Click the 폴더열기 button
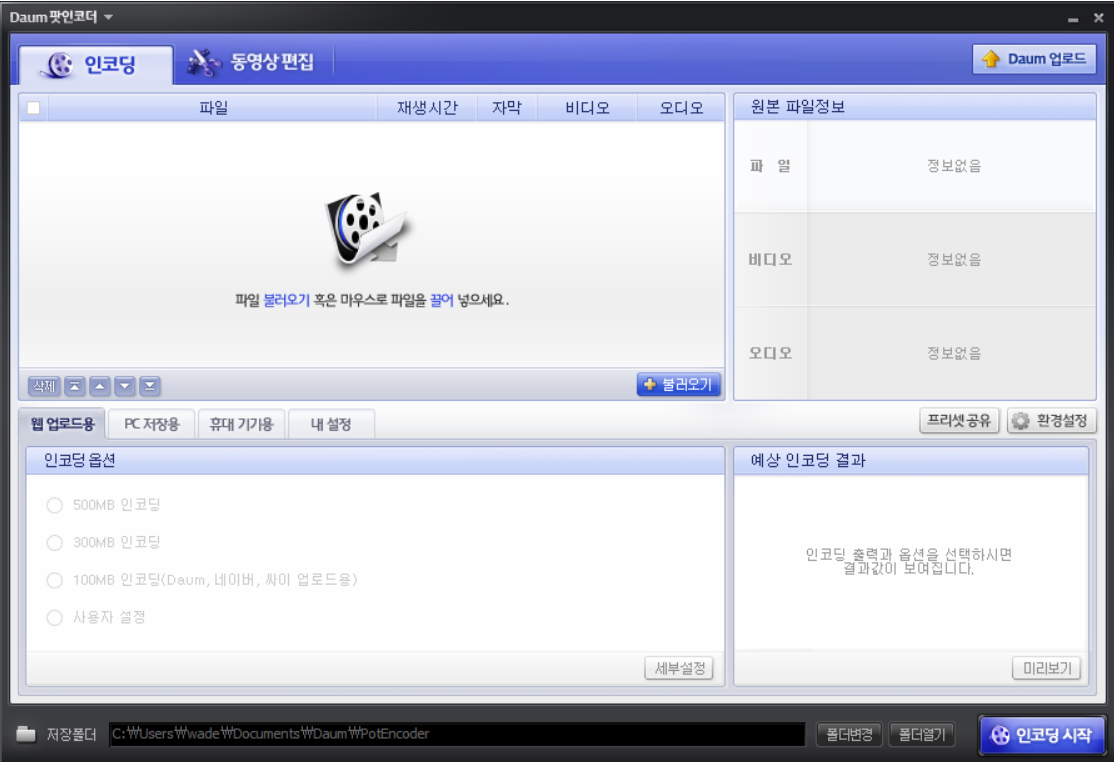The height and width of the screenshot is (762, 1114). coord(921,734)
